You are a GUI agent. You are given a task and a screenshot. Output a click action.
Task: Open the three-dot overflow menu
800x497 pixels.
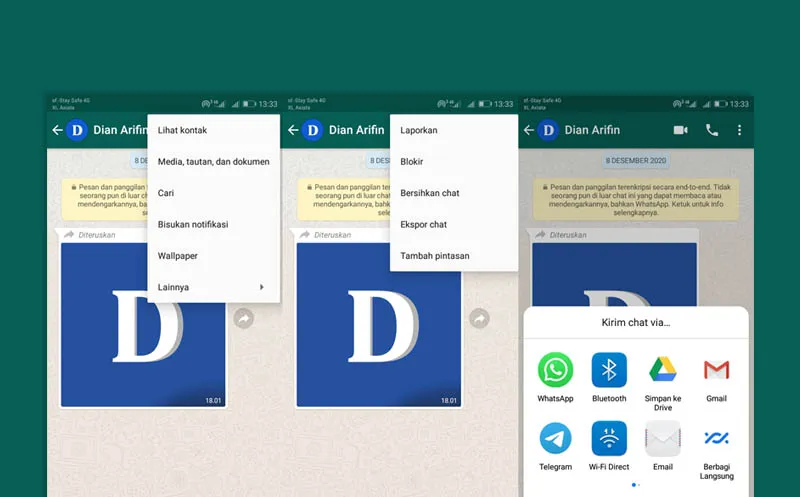tap(740, 130)
